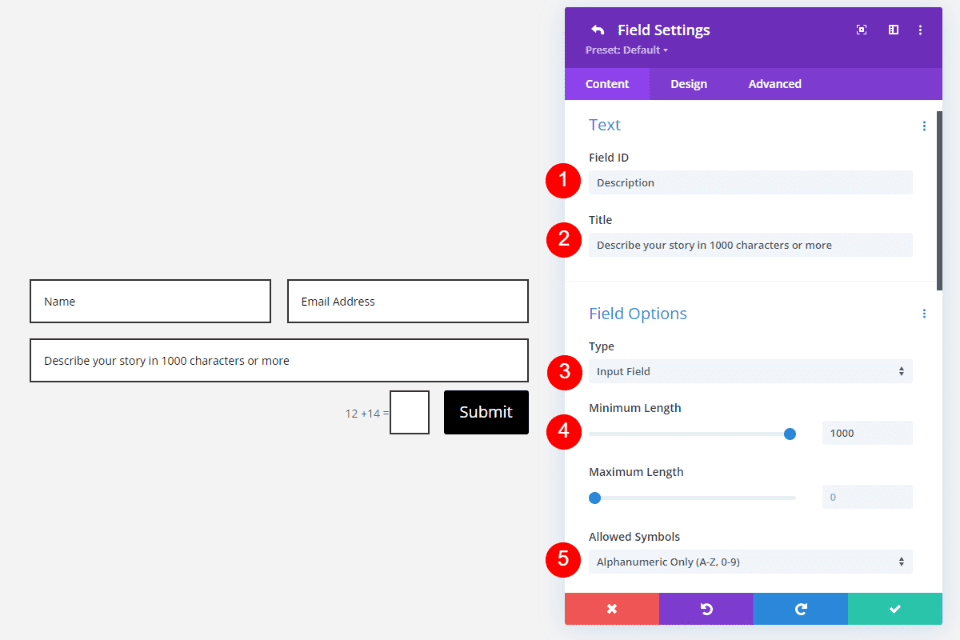This screenshot has height=640, width=960.
Task: Adjust the Minimum Length slider handle
Action: pos(789,433)
